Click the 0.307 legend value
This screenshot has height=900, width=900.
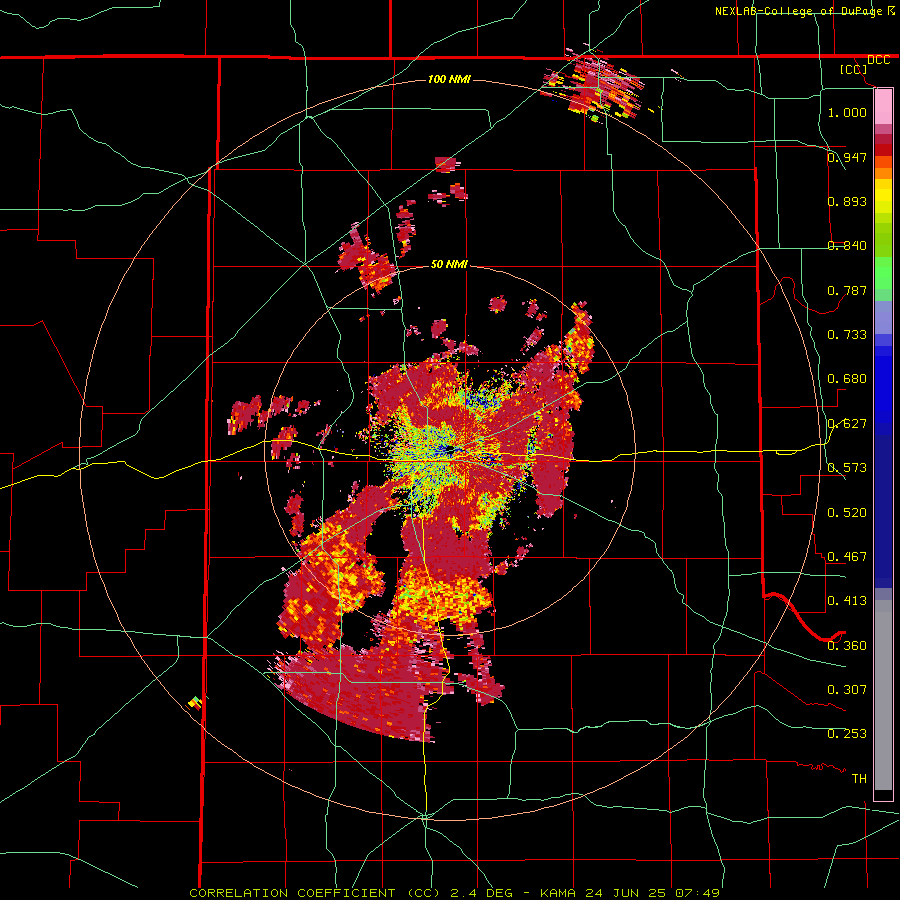tap(847, 689)
